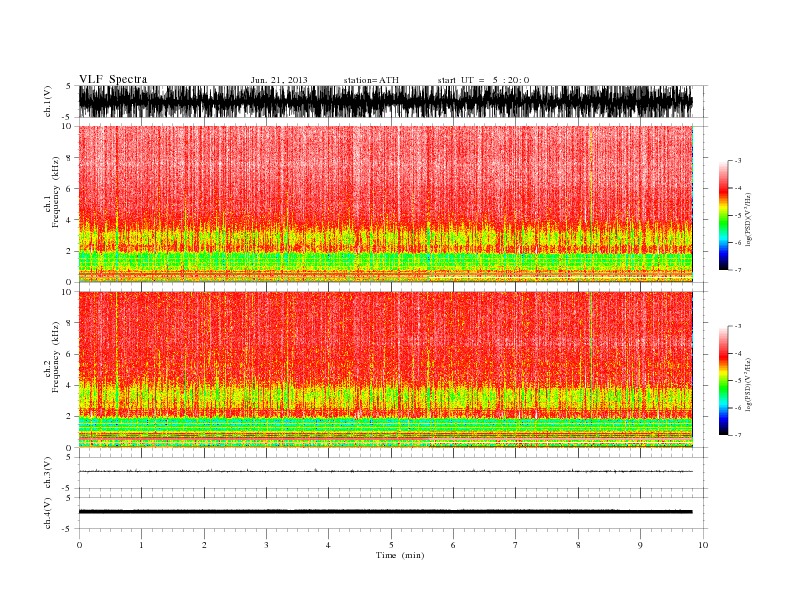Viewport: 792px width, 612px height.
Task: Click time axis tick label '1'
Action: click(141, 545)
